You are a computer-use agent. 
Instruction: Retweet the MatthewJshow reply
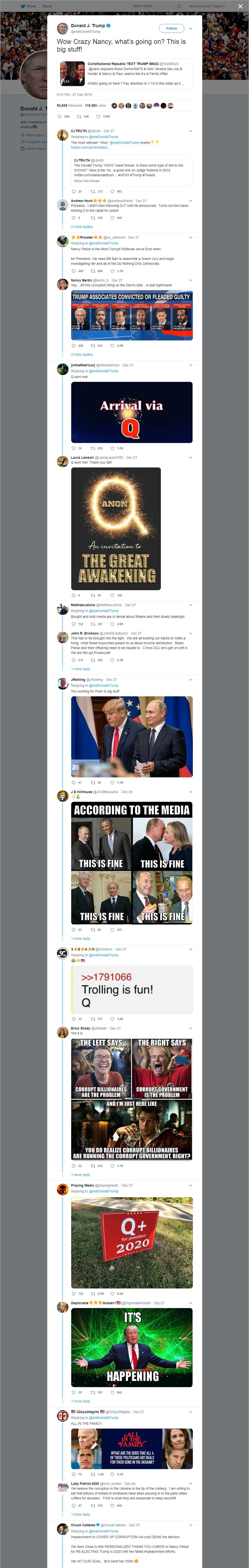[x=93, y=624]
